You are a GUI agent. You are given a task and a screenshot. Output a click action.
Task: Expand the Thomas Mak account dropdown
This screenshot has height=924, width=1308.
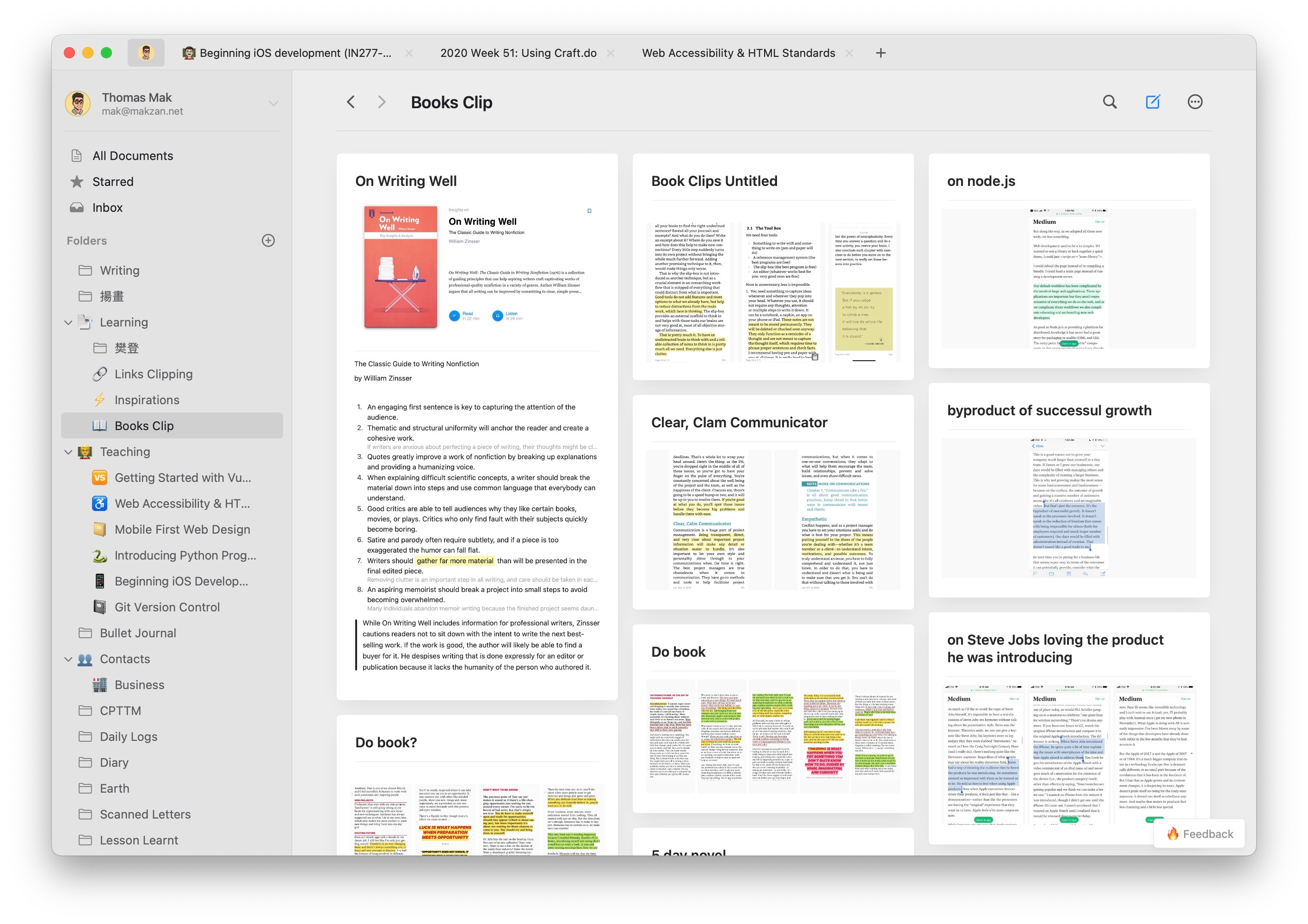(273, 104)
